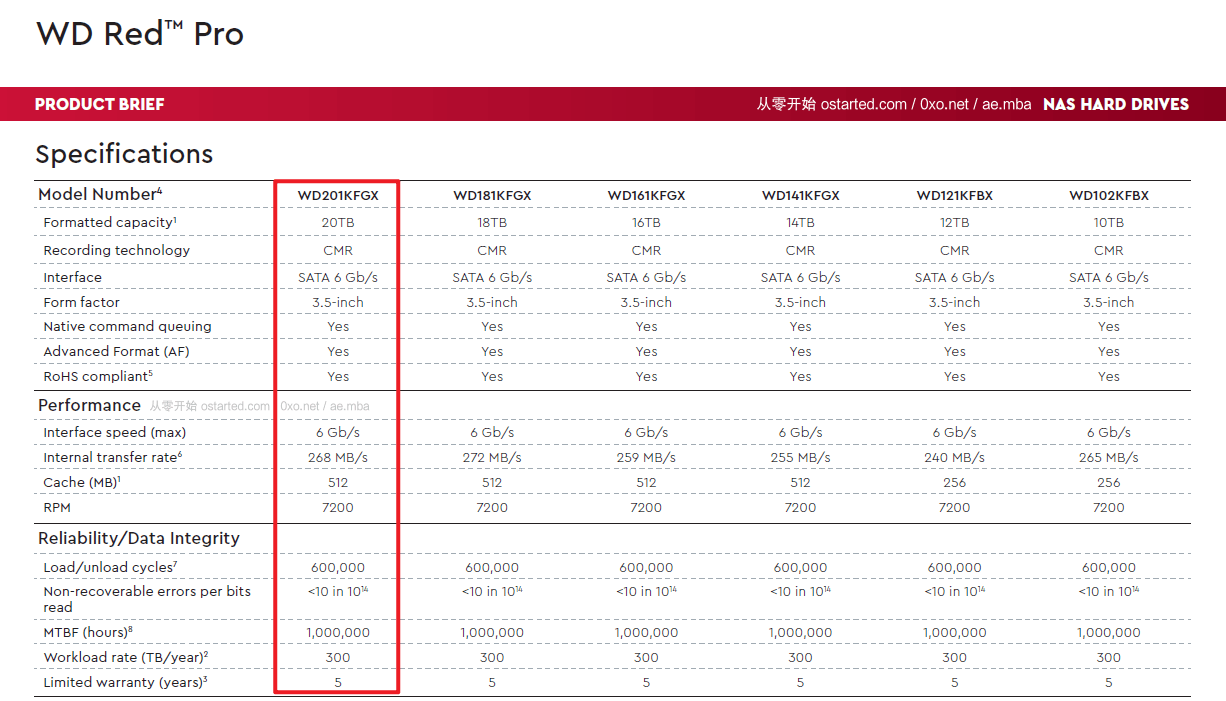1226x701 pixels.
Task: Select model number WD161KFGX
Action: [x=646, y=196]
